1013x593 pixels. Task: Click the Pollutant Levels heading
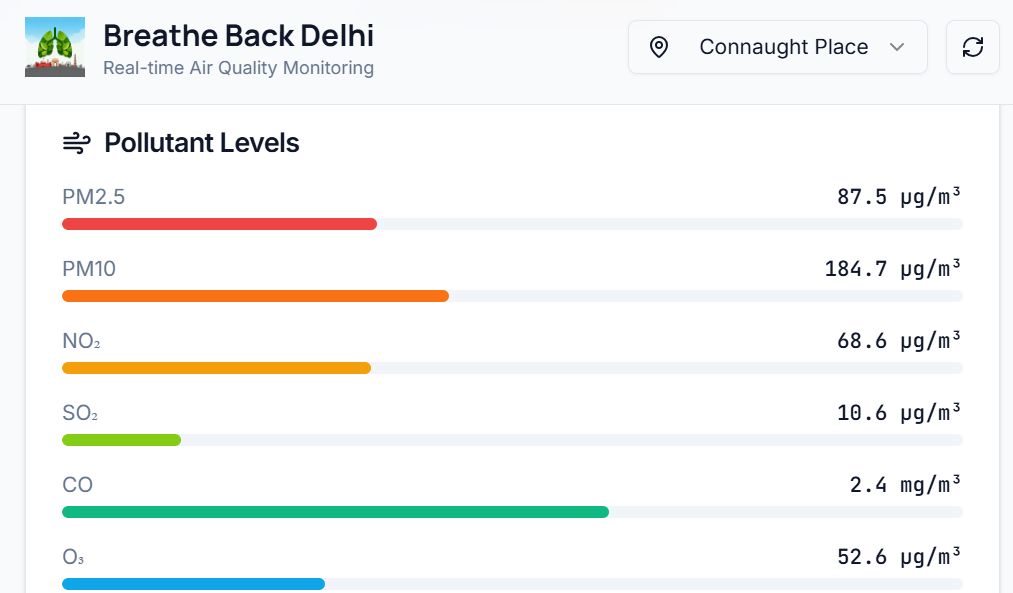click(x=202, y=143)
